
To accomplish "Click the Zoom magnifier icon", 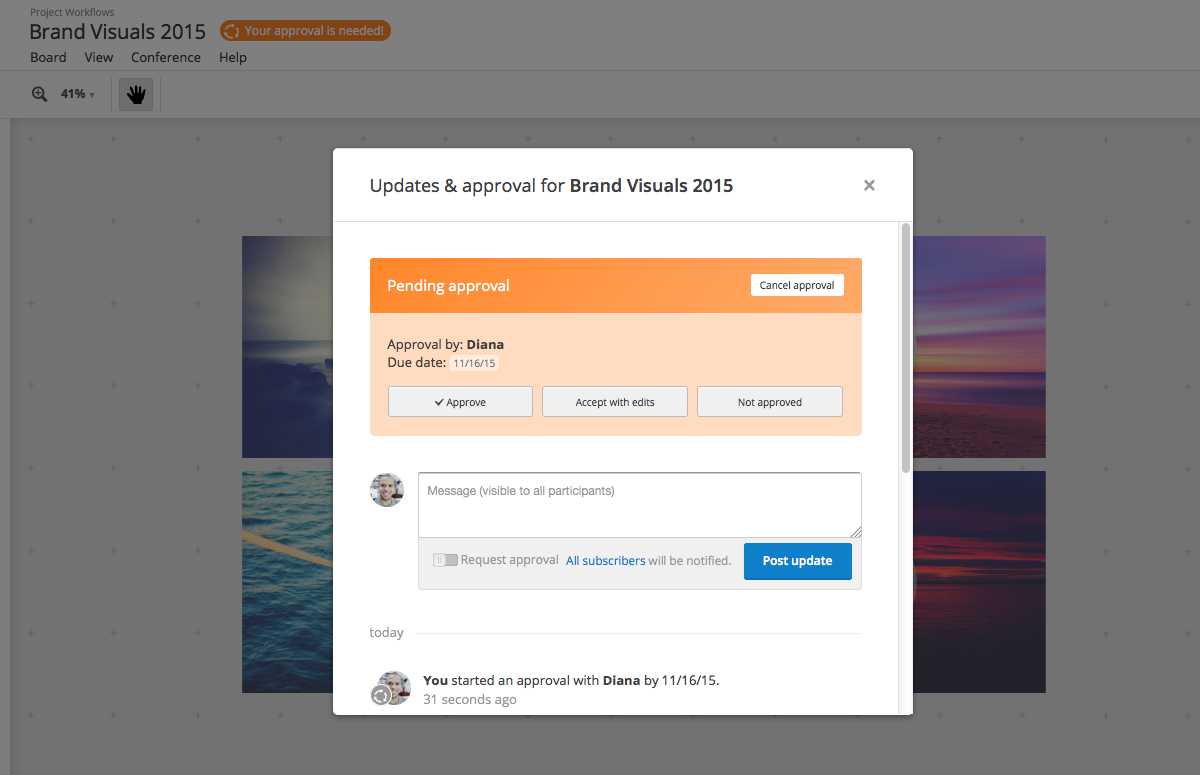I will [39, 93].
